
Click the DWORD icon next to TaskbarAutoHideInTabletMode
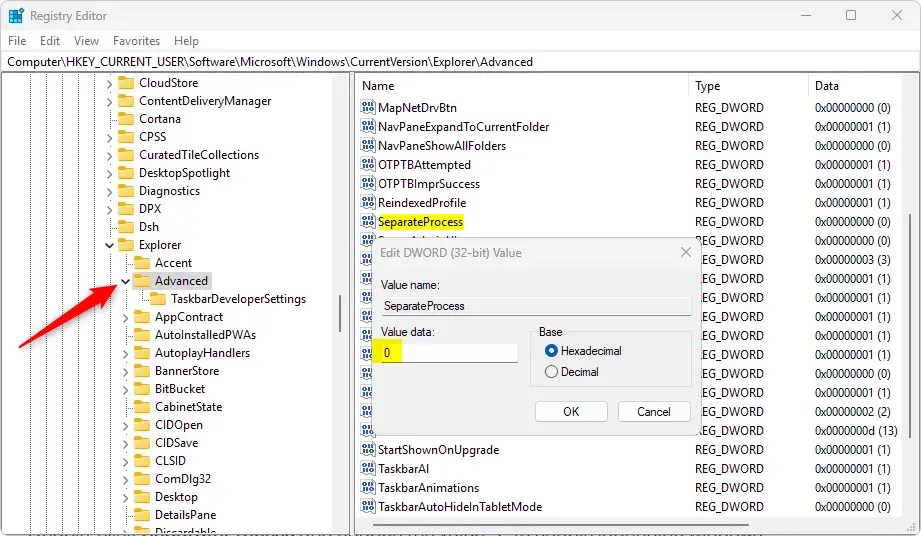(368, 507)
